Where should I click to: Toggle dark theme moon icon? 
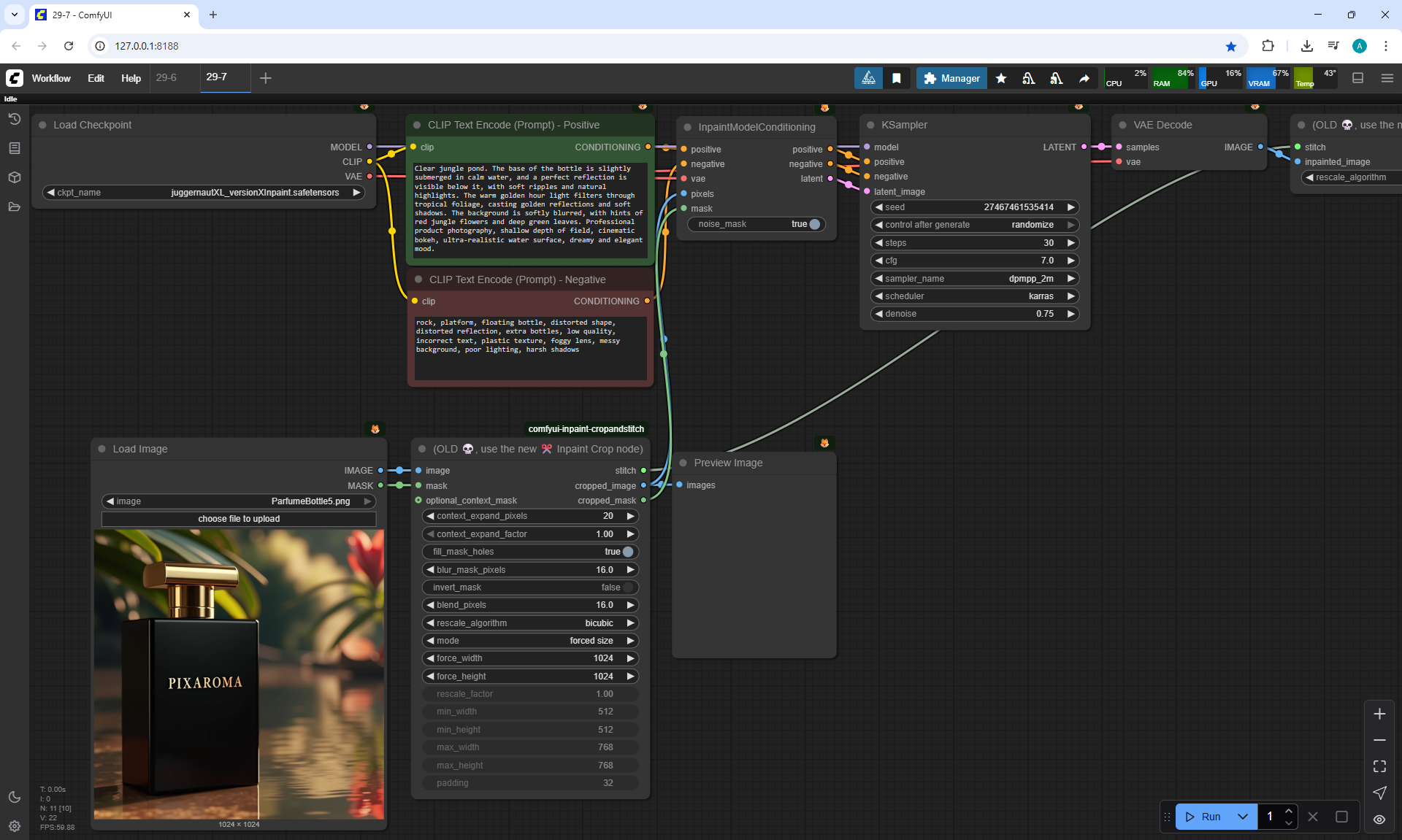(14, 797)
